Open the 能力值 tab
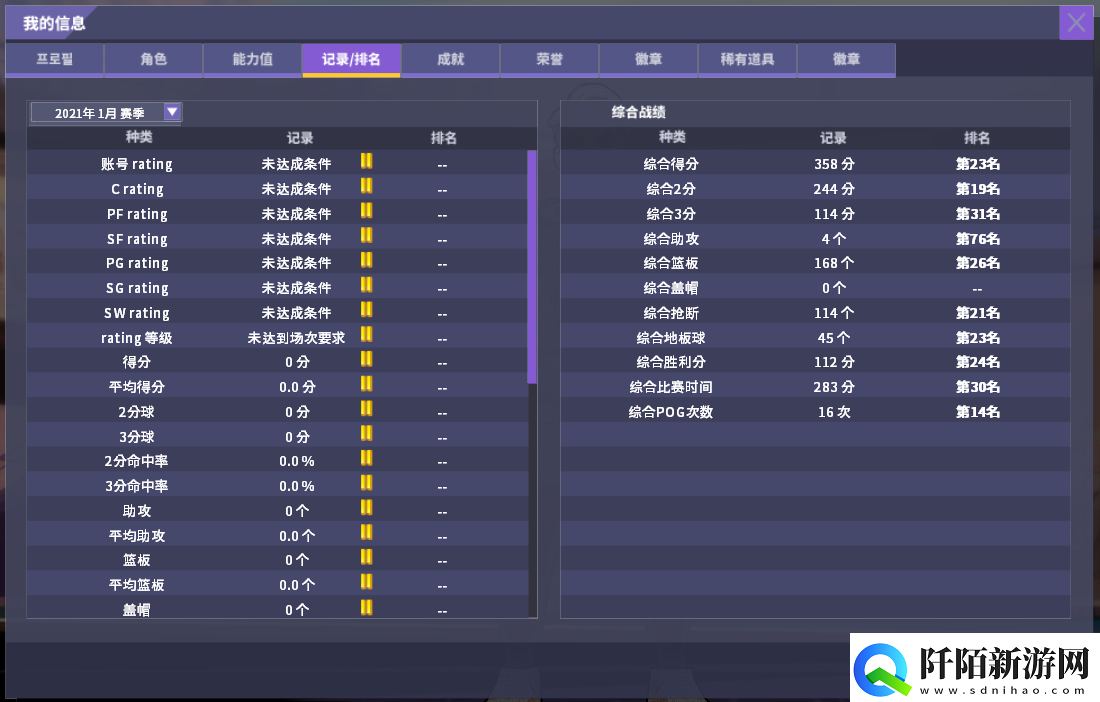1100x702 pixels. tap(252, 60)
